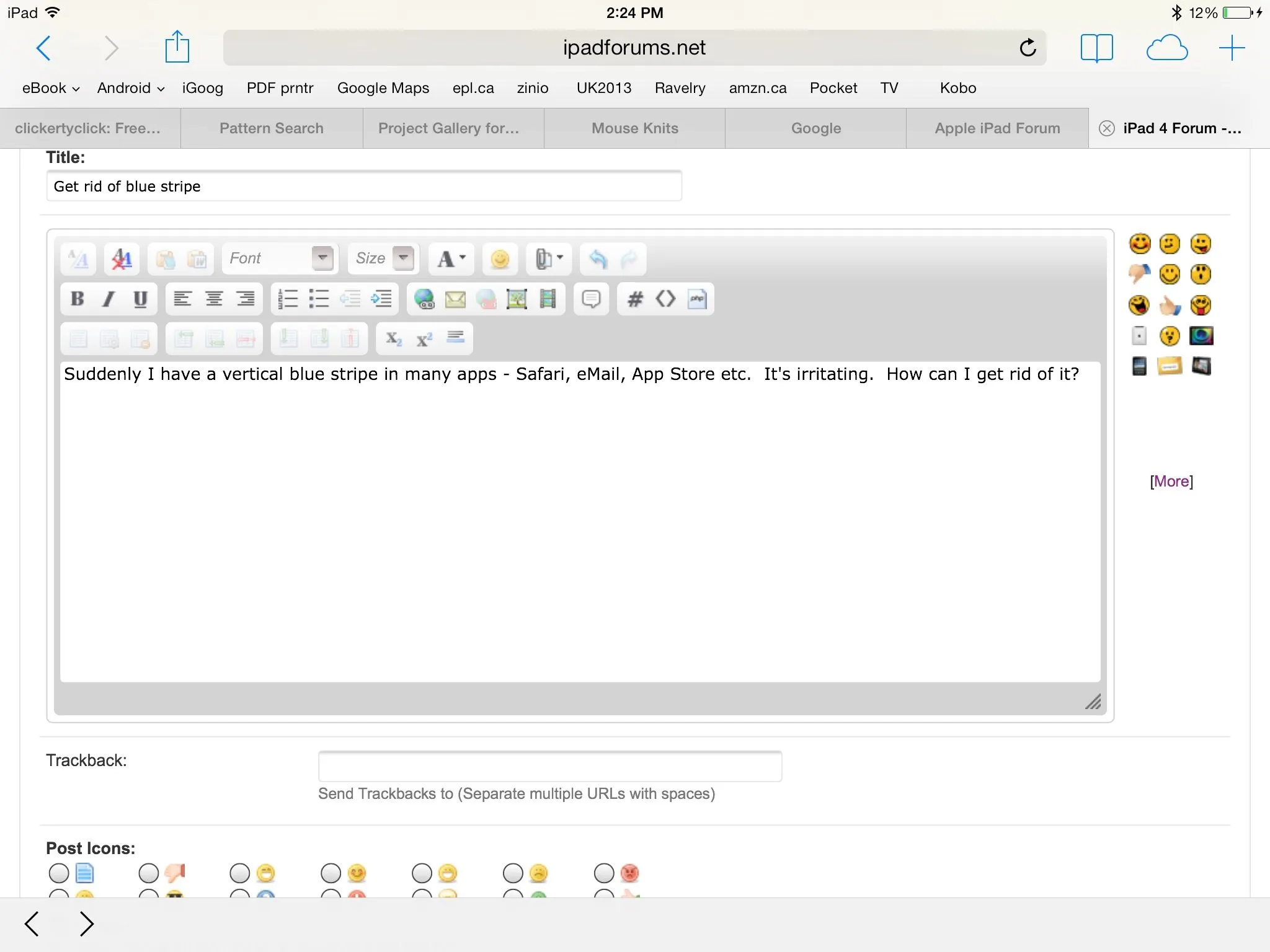Viewport: 1270px width, 952px height.
Task: Open the Size dropdown
Action: coord(404,258)
